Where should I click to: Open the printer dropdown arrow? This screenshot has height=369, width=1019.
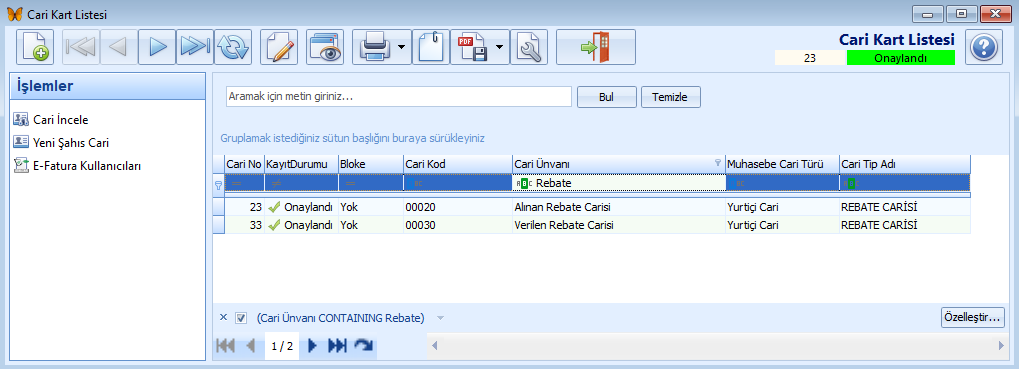tap(402, 47)
